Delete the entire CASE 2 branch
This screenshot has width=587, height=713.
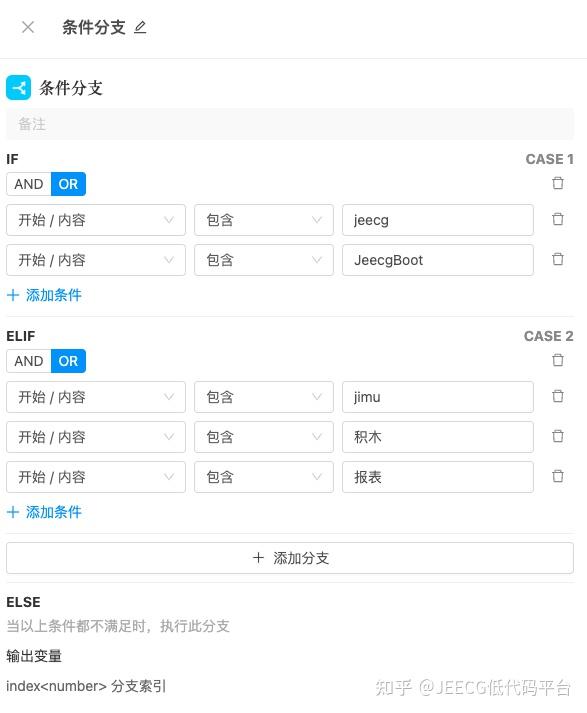(557, 361)
